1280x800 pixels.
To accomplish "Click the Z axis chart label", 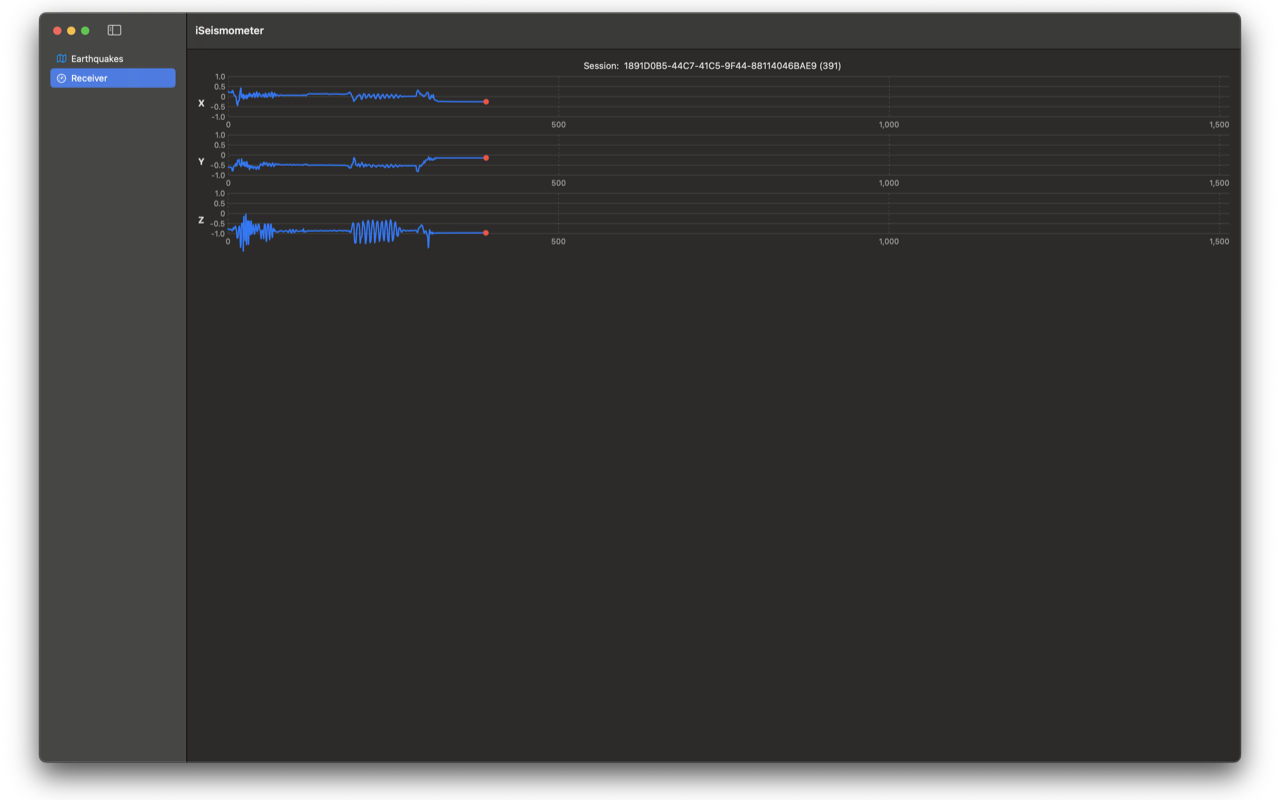I will pyautogui.click(x=201, y=220).
